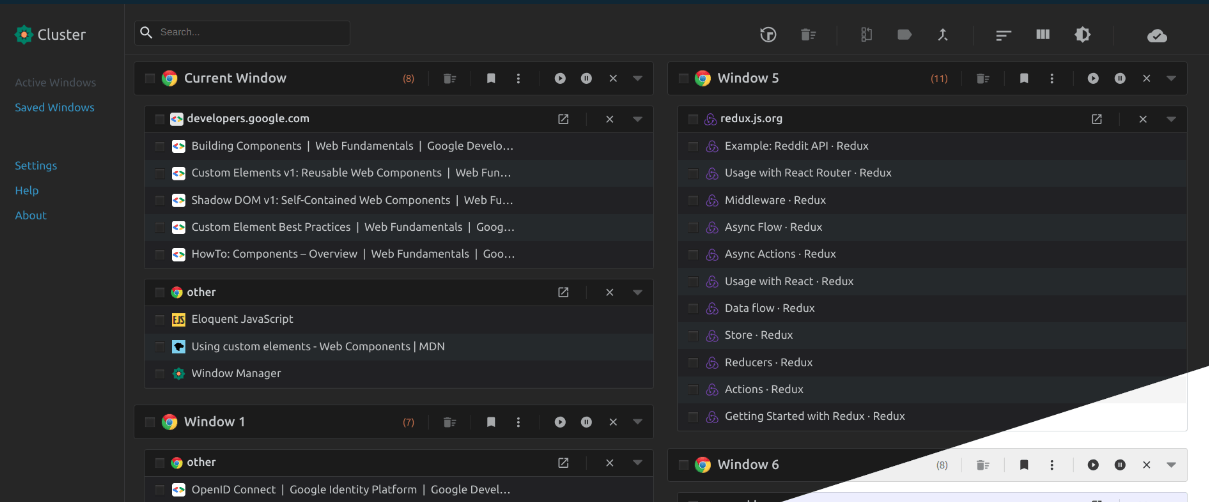
Task: Check the Current Window checkbox
Action: pos(150,78)
